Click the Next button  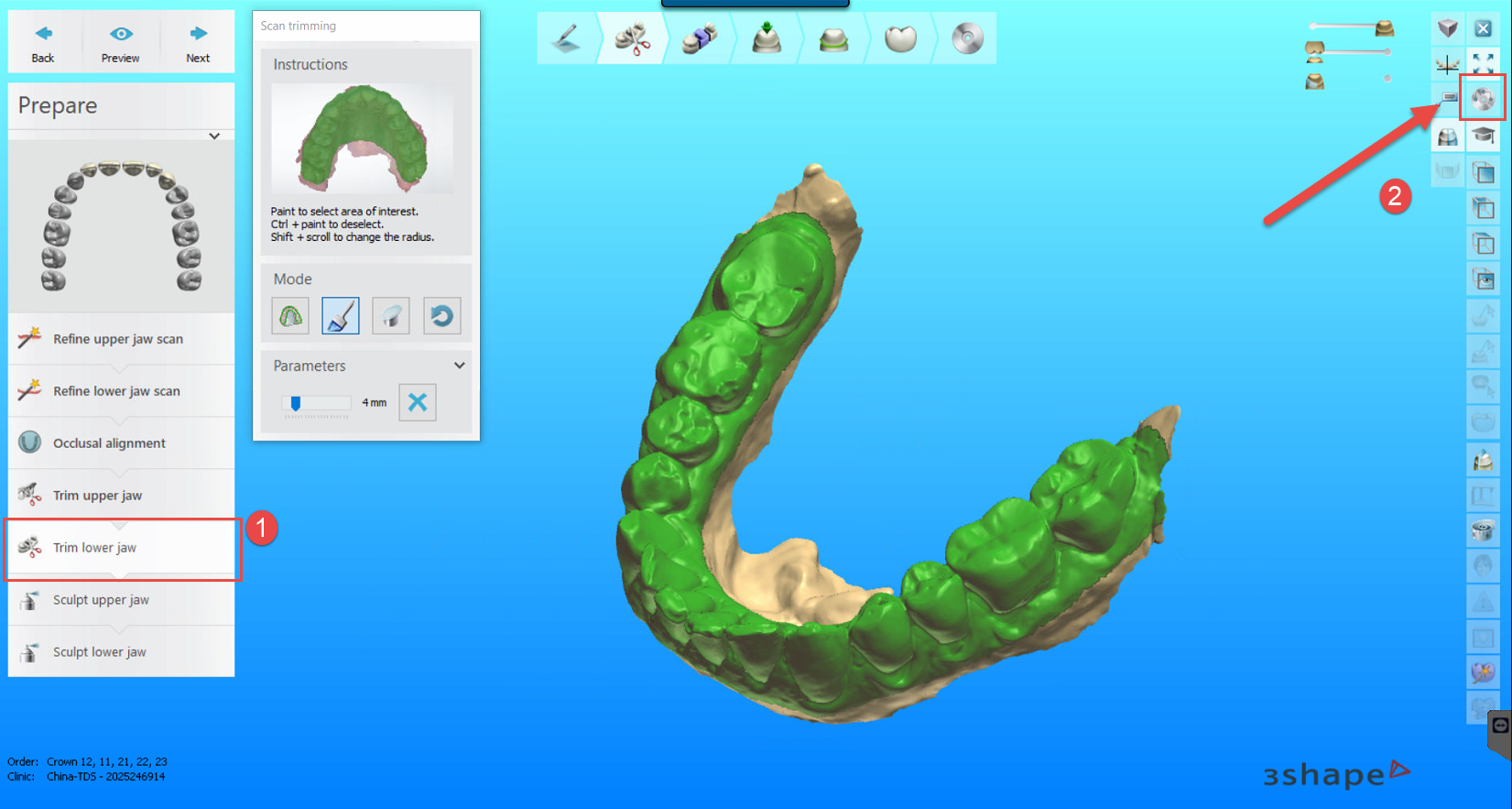[x=198, y=43]
